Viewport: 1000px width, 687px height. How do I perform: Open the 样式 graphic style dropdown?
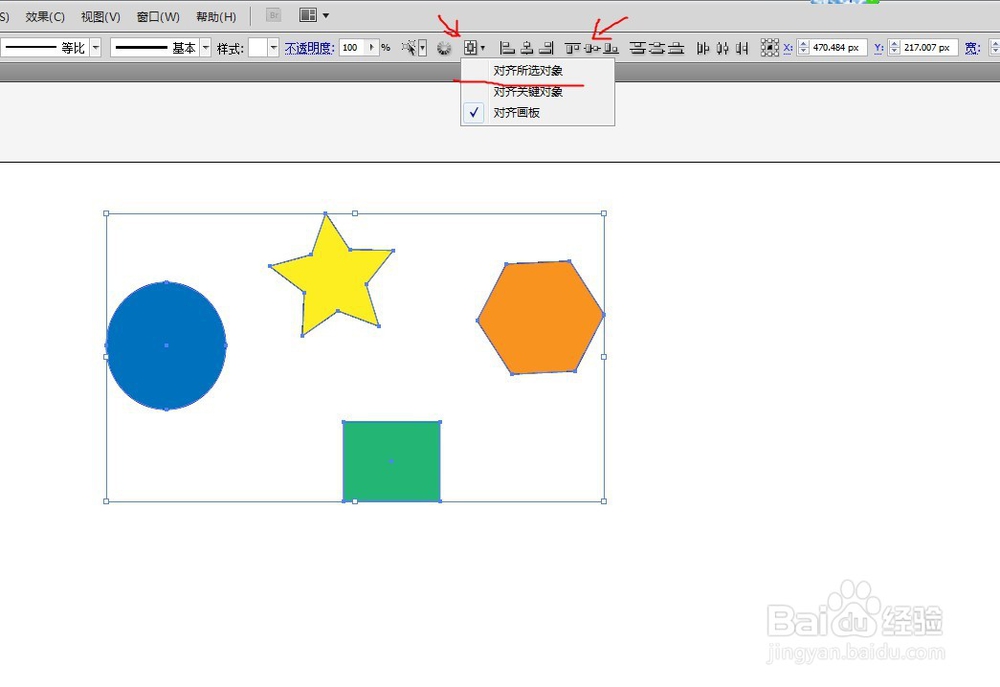(x=274, y=47)
